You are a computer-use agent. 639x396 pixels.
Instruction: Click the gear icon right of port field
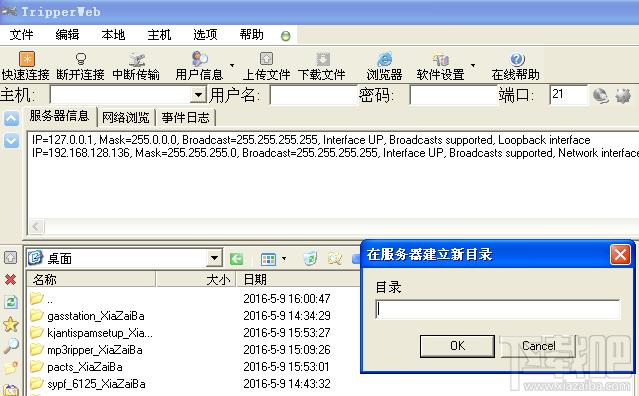pyautogui.click(x=623, y=96)
